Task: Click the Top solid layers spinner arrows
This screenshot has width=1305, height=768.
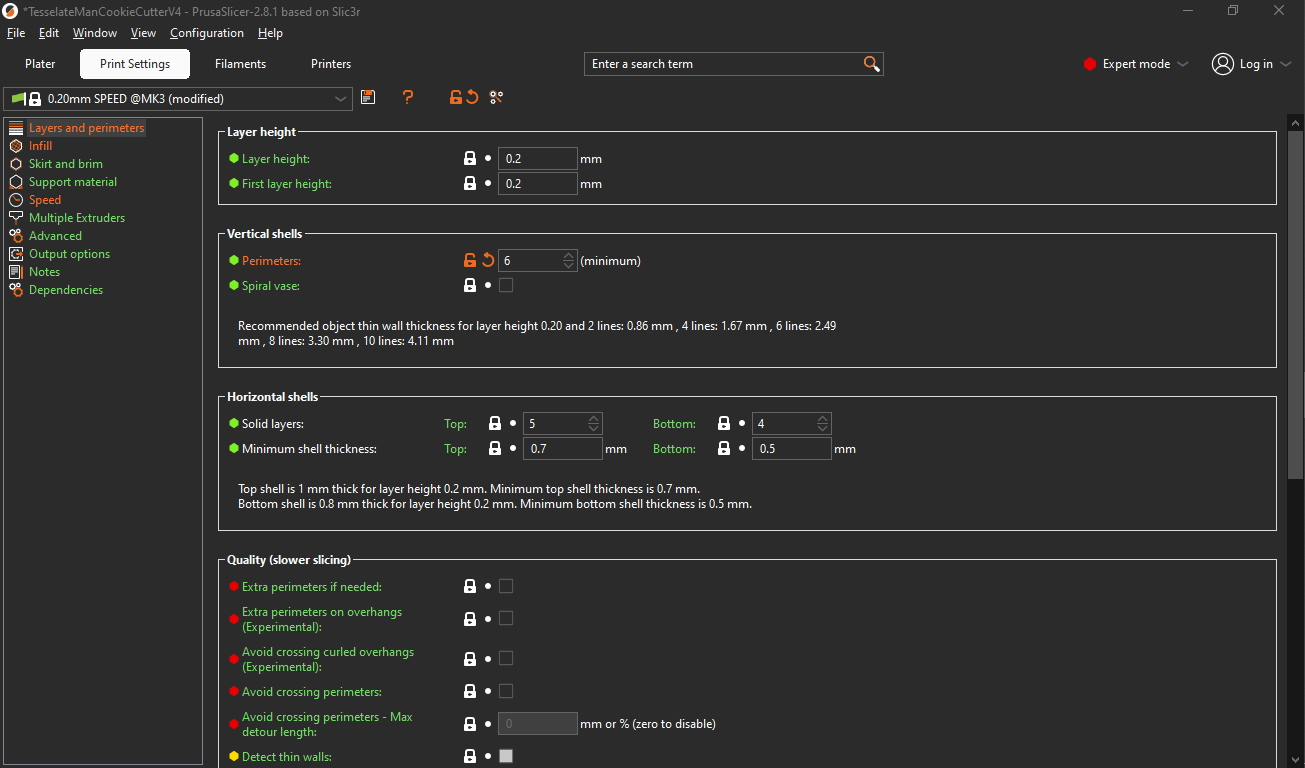Action: pyautogui.click(x=594, y=423)
